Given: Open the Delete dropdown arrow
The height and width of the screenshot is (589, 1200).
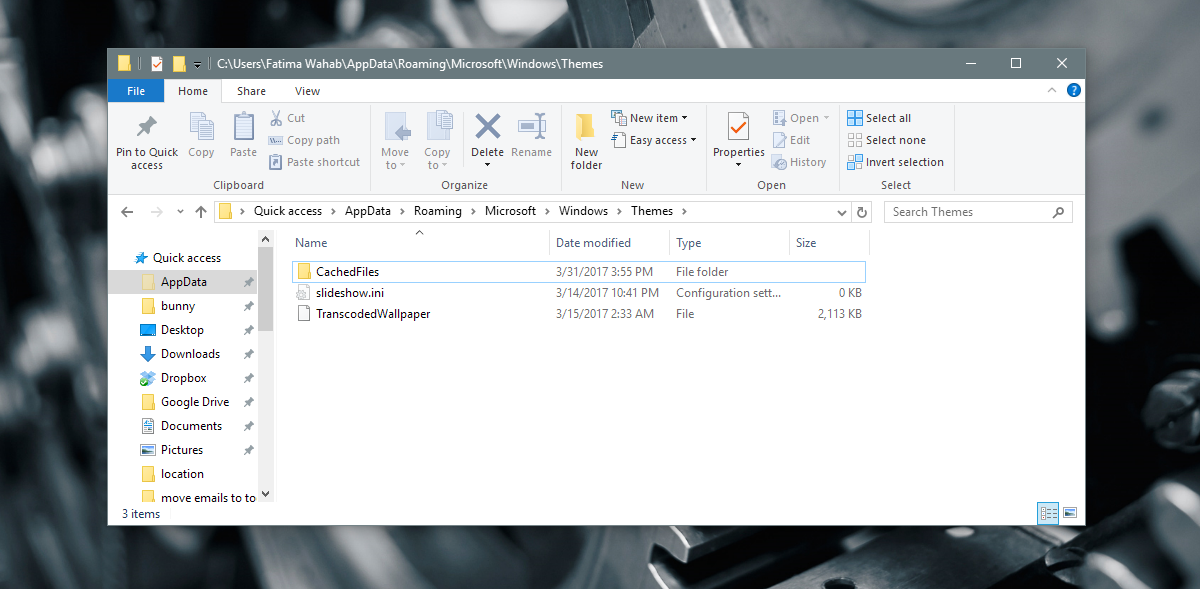Looking at the screenshot, I should click(487, 165).
